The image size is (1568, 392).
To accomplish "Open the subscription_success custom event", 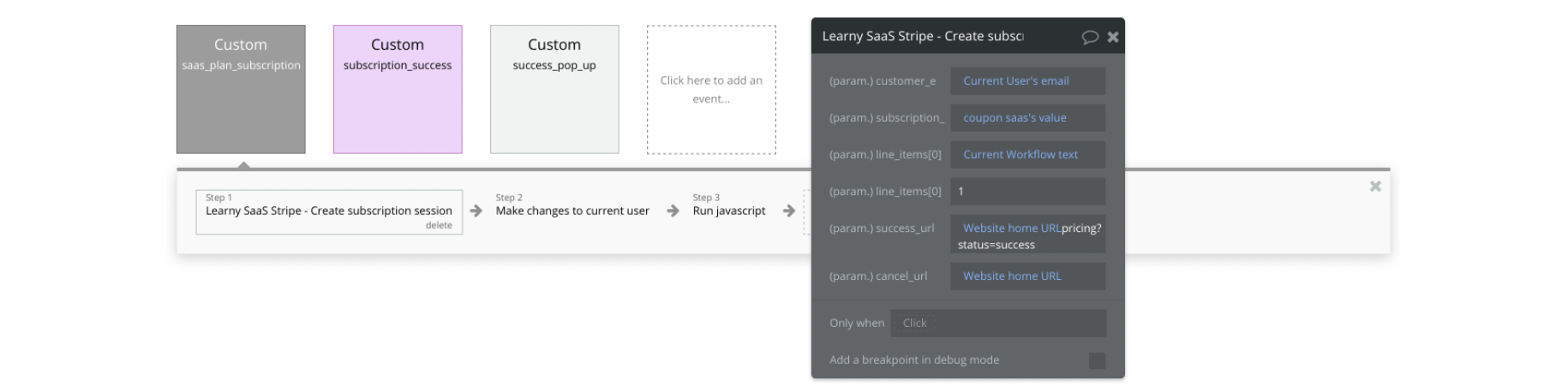I will (398, 90).
